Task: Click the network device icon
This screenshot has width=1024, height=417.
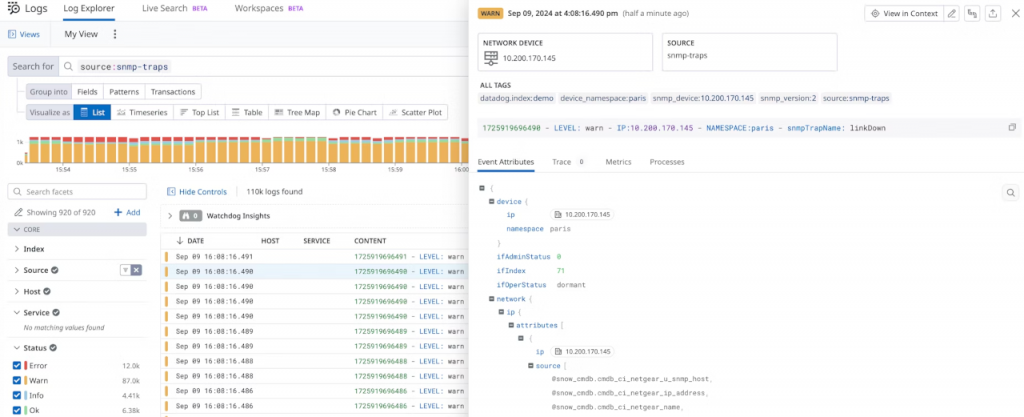Action: pyautogui.click(x=491, y=58)
